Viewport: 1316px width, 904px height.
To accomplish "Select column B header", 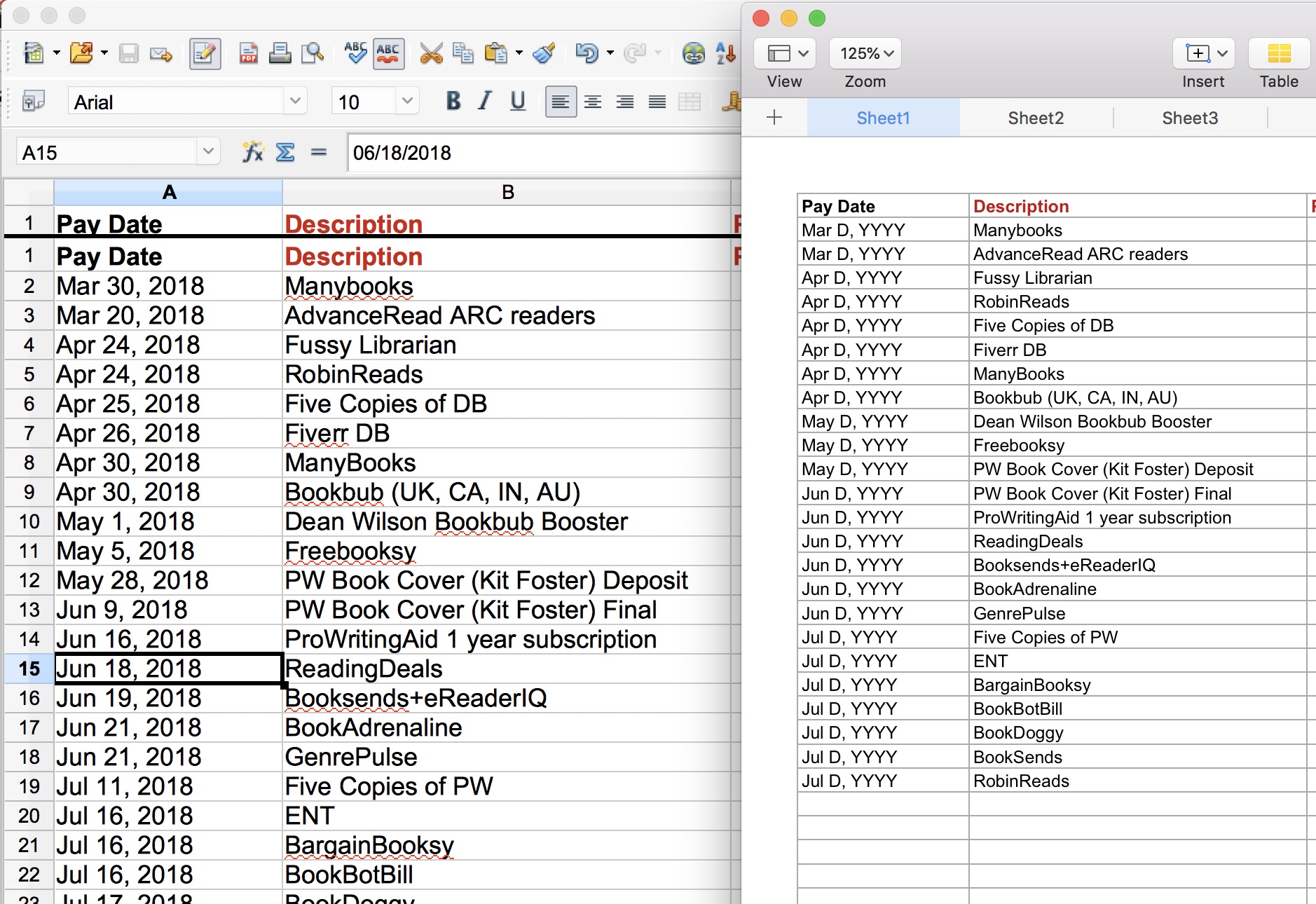I will click(507, 192).
